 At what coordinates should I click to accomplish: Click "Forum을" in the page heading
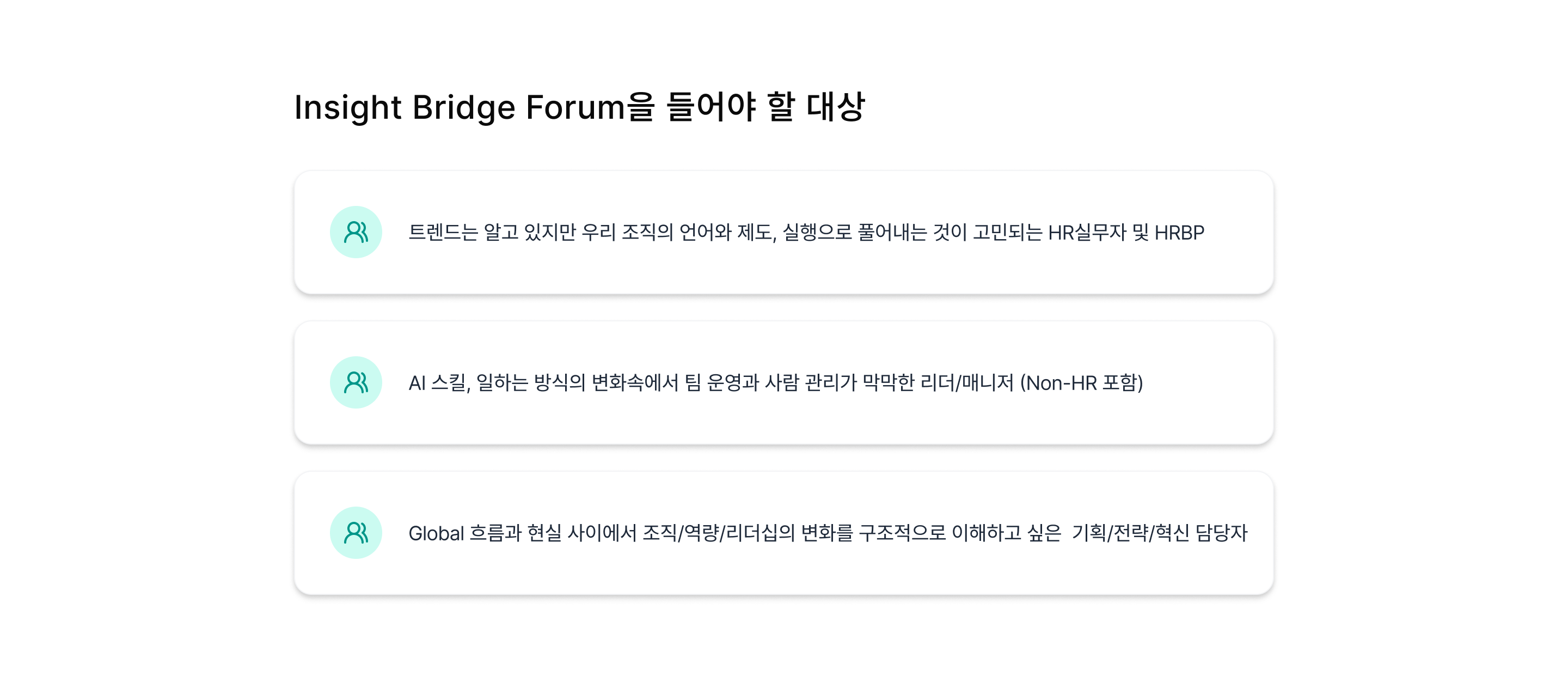click(590, 108)
